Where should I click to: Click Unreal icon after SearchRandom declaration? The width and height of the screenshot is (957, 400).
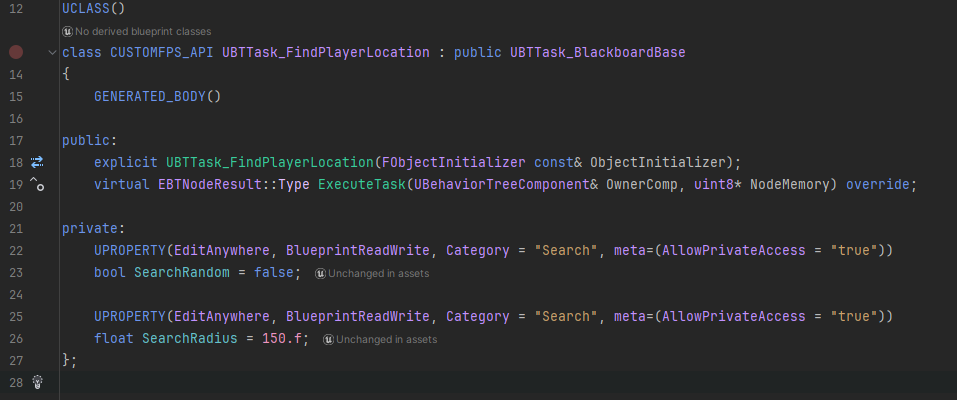[x=319, y=273]
